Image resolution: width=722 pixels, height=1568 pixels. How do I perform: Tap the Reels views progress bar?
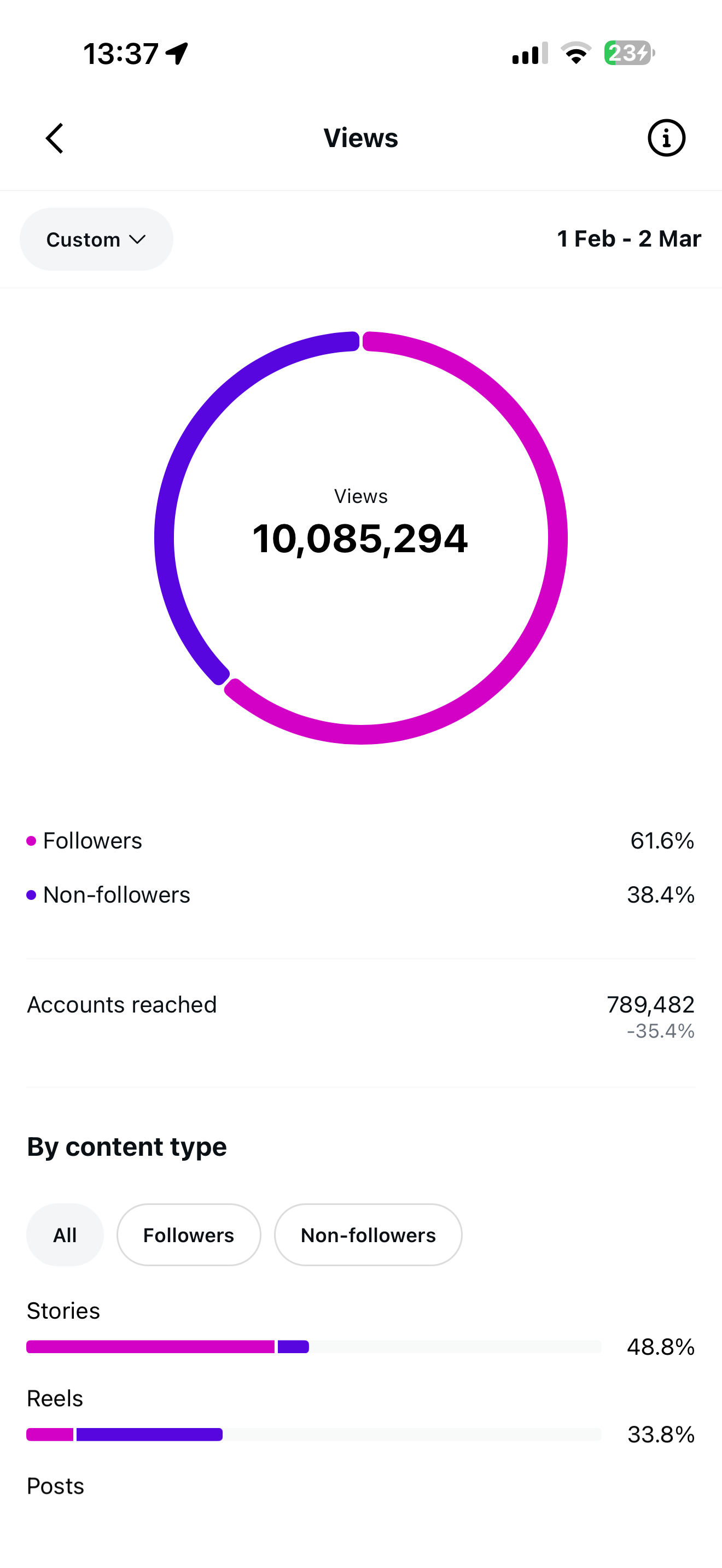[x=313, y=1435]
